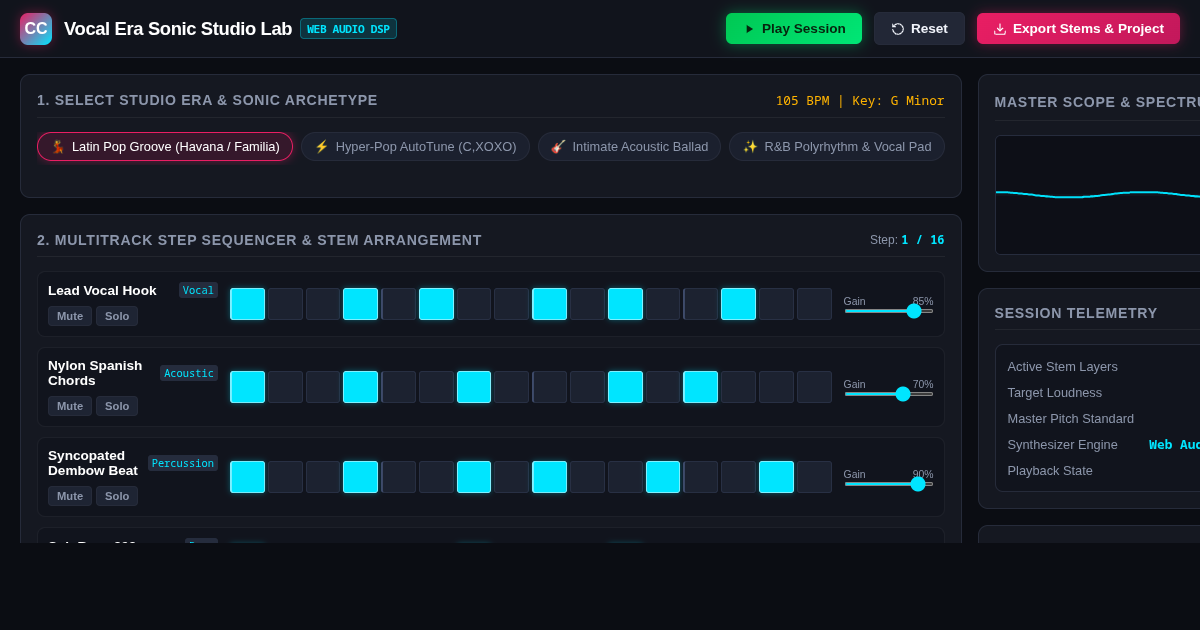Click the Vocal tag on Lead Vocal Hook
1200x630 pixels.
(198, 290)
